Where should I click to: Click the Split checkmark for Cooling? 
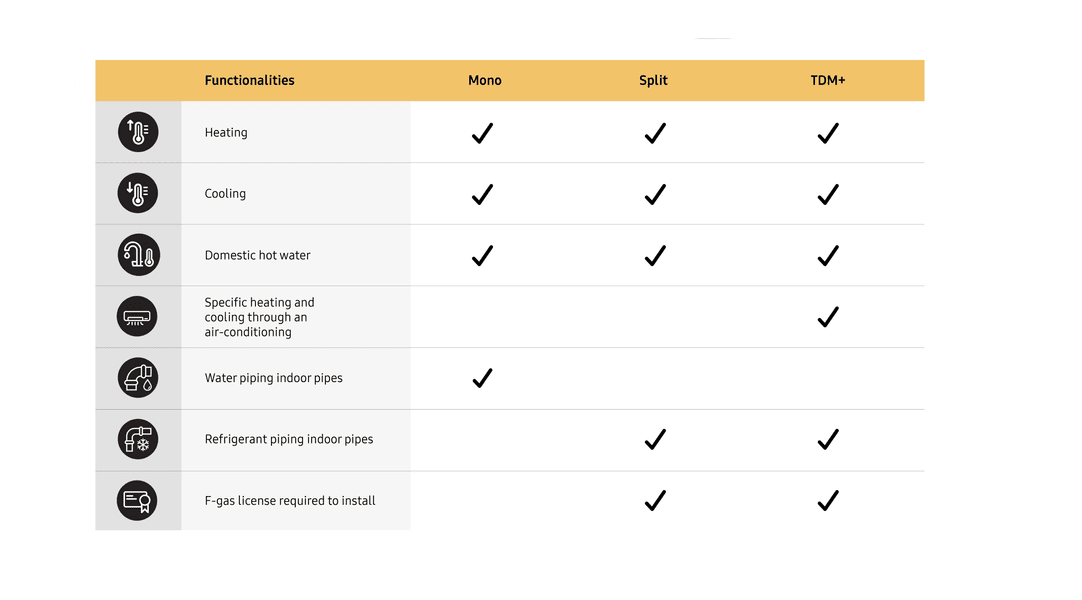(655, 194)
